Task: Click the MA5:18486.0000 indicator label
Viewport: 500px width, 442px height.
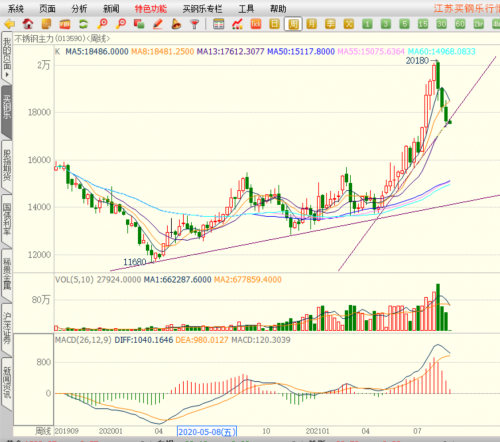Action: pos(97,51)
